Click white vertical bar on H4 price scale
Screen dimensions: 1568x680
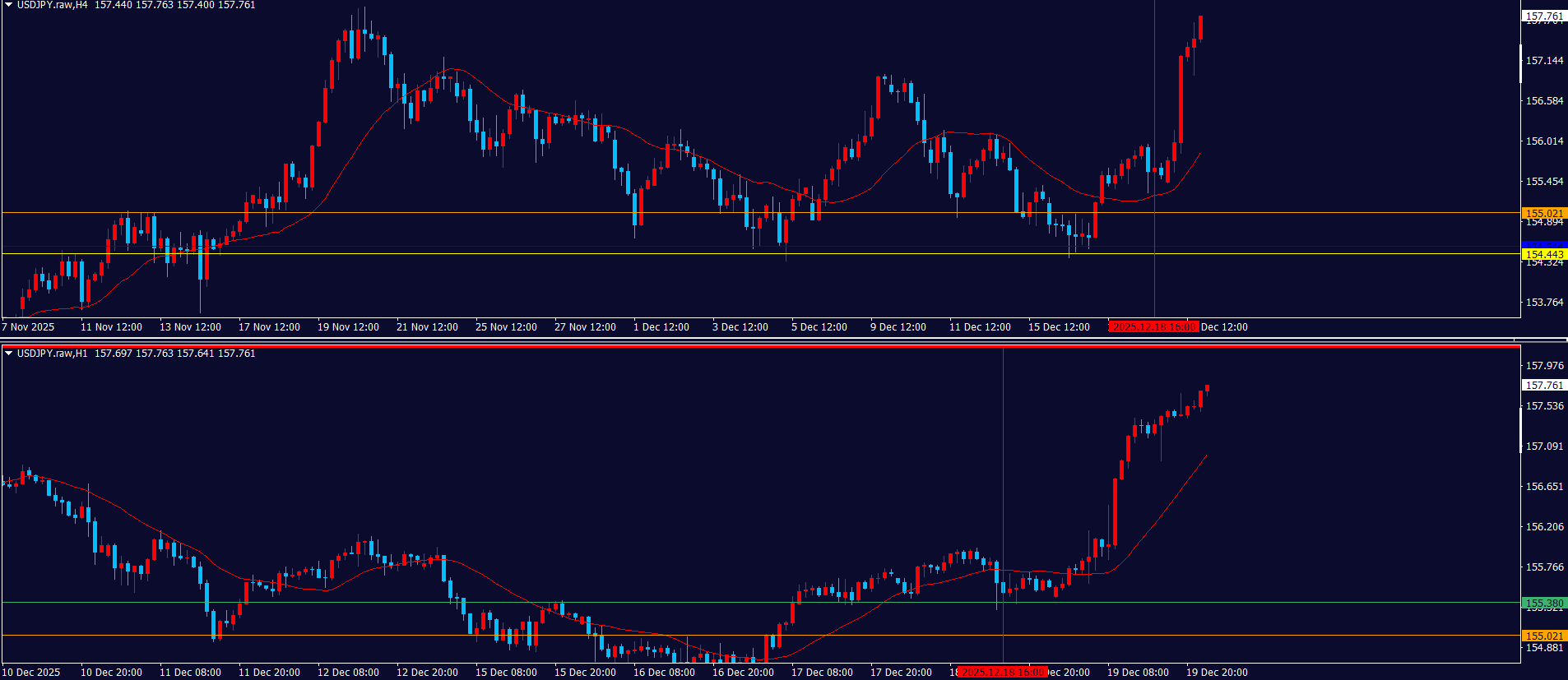tap(1520, 64)
